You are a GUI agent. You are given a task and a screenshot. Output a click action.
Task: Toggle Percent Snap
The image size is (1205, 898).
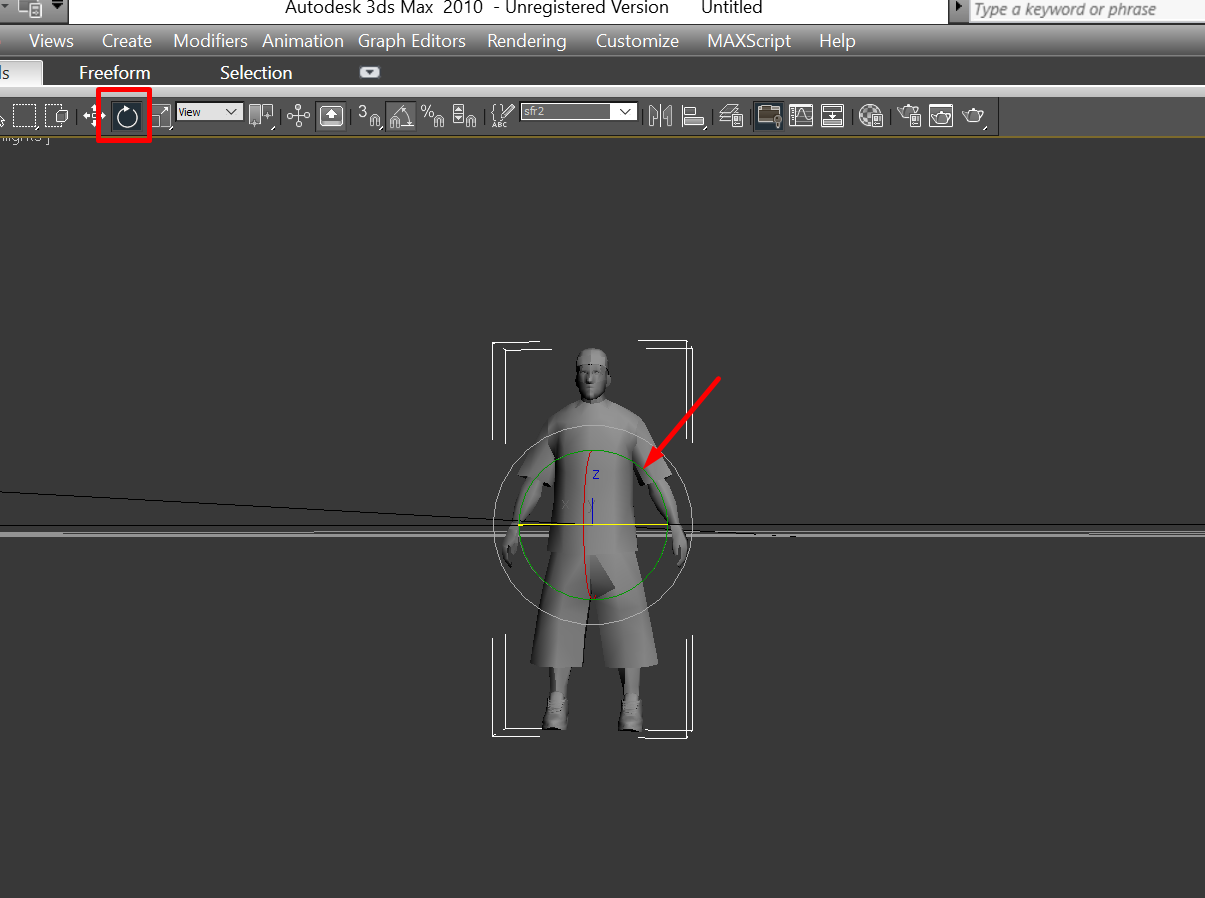(432, 116)
